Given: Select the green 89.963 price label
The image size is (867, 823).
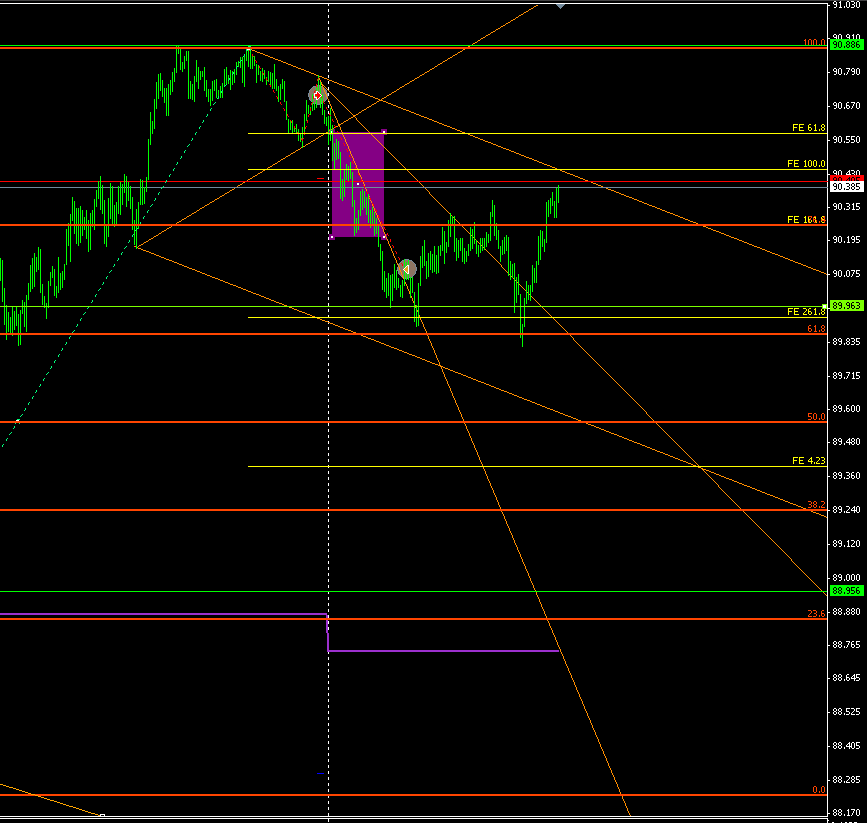Looking at the screenshot, I should [x=845, y=305].
